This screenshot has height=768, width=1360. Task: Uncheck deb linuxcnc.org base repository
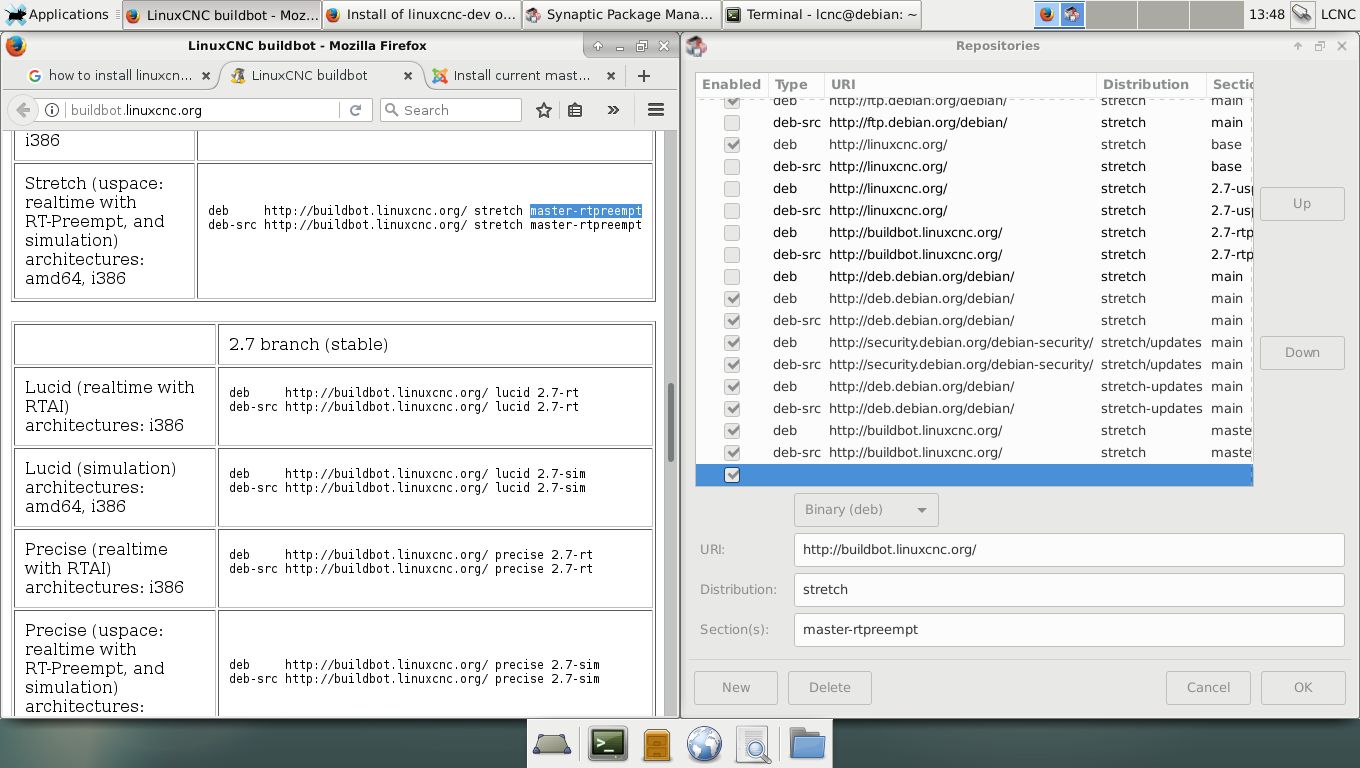click(732, 145)
